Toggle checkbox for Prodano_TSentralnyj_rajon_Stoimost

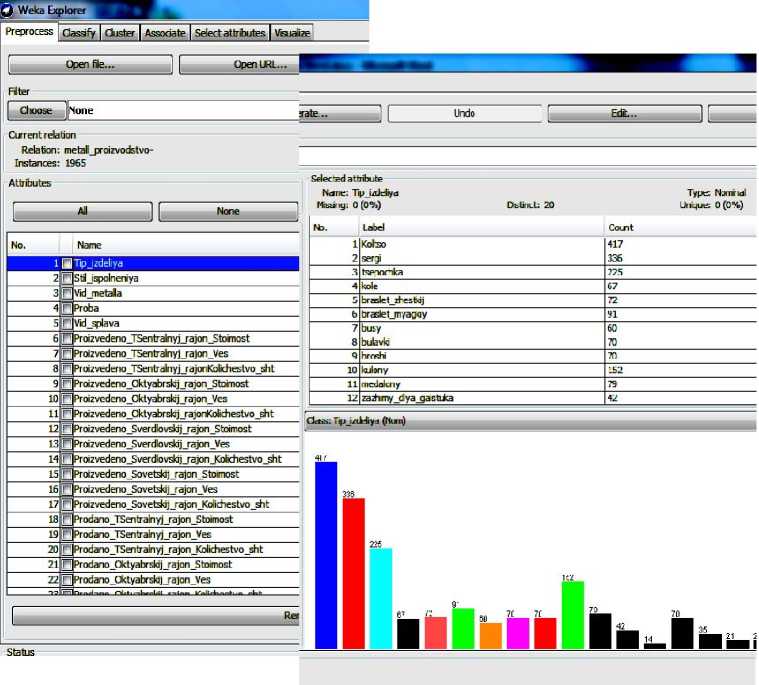(67, 519)
